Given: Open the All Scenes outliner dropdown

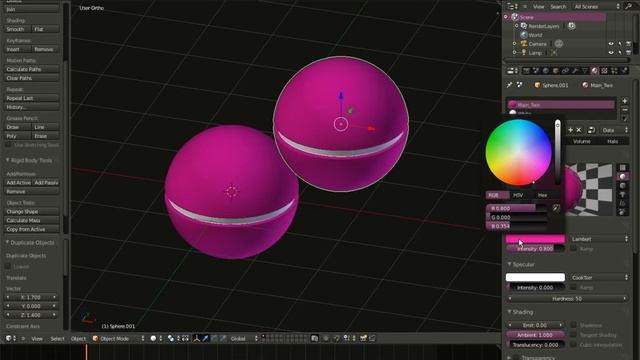Looking at the screenshot, I should coord(596,7).
